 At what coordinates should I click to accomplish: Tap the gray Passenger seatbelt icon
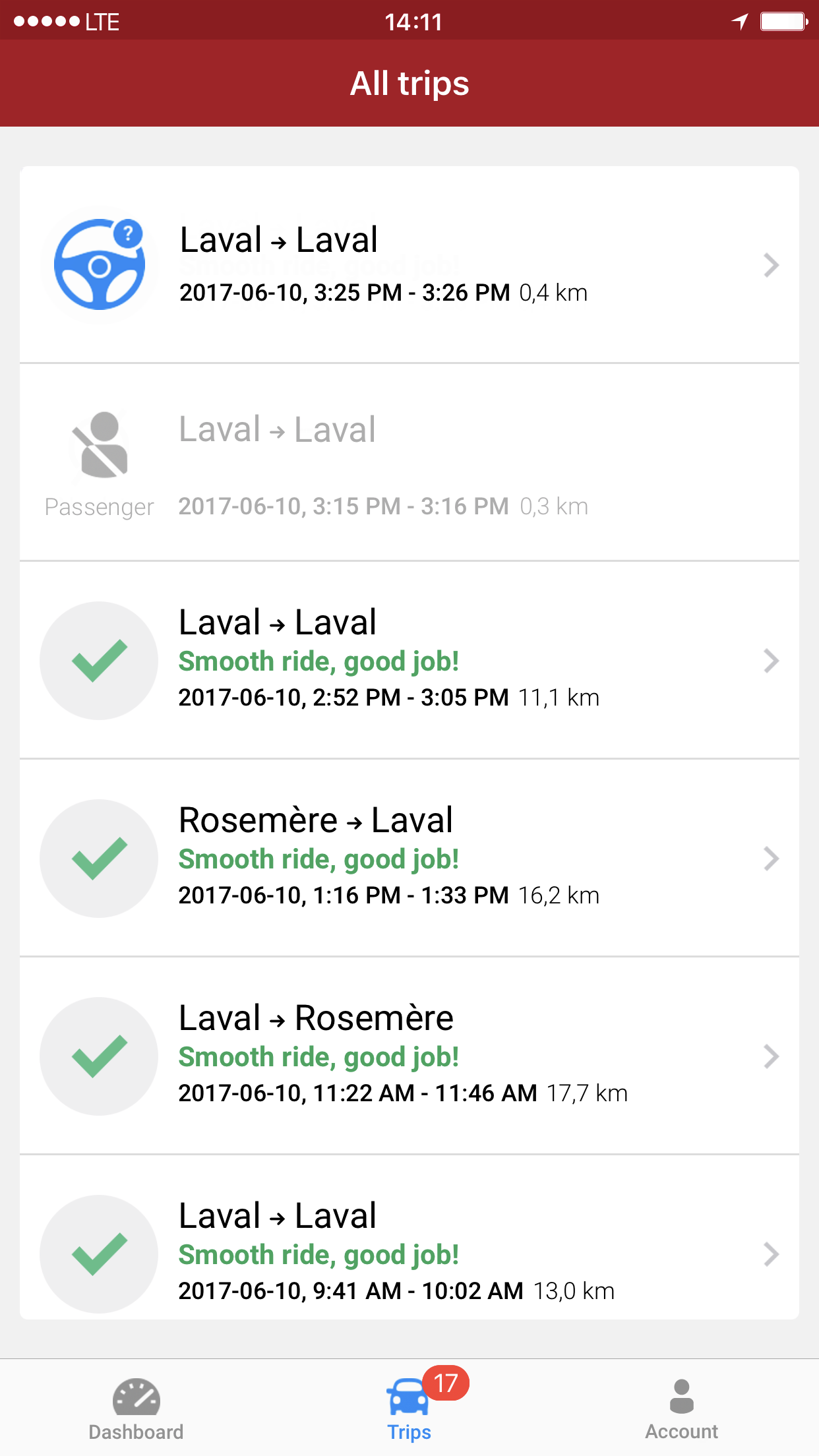[x=100, y=445]
